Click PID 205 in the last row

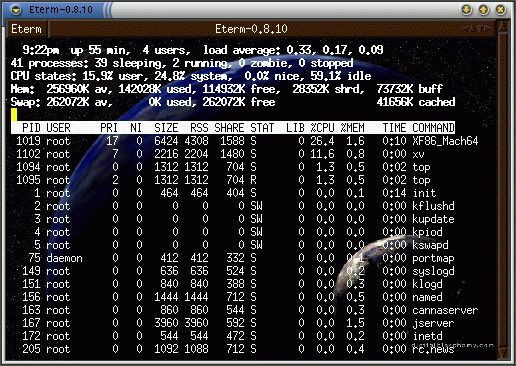click(31, 349)
